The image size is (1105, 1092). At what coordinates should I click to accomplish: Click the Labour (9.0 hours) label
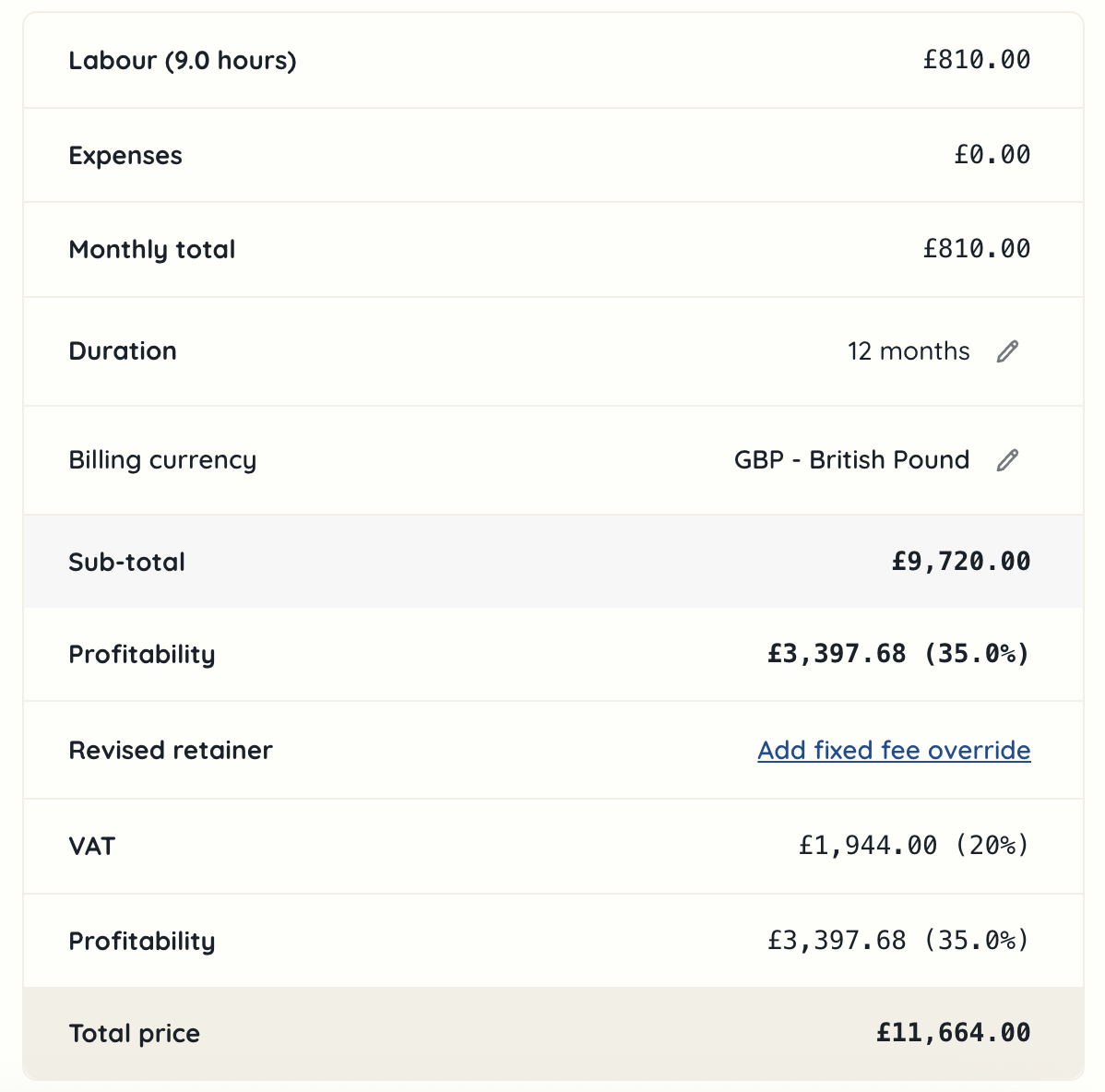point(183,61)
